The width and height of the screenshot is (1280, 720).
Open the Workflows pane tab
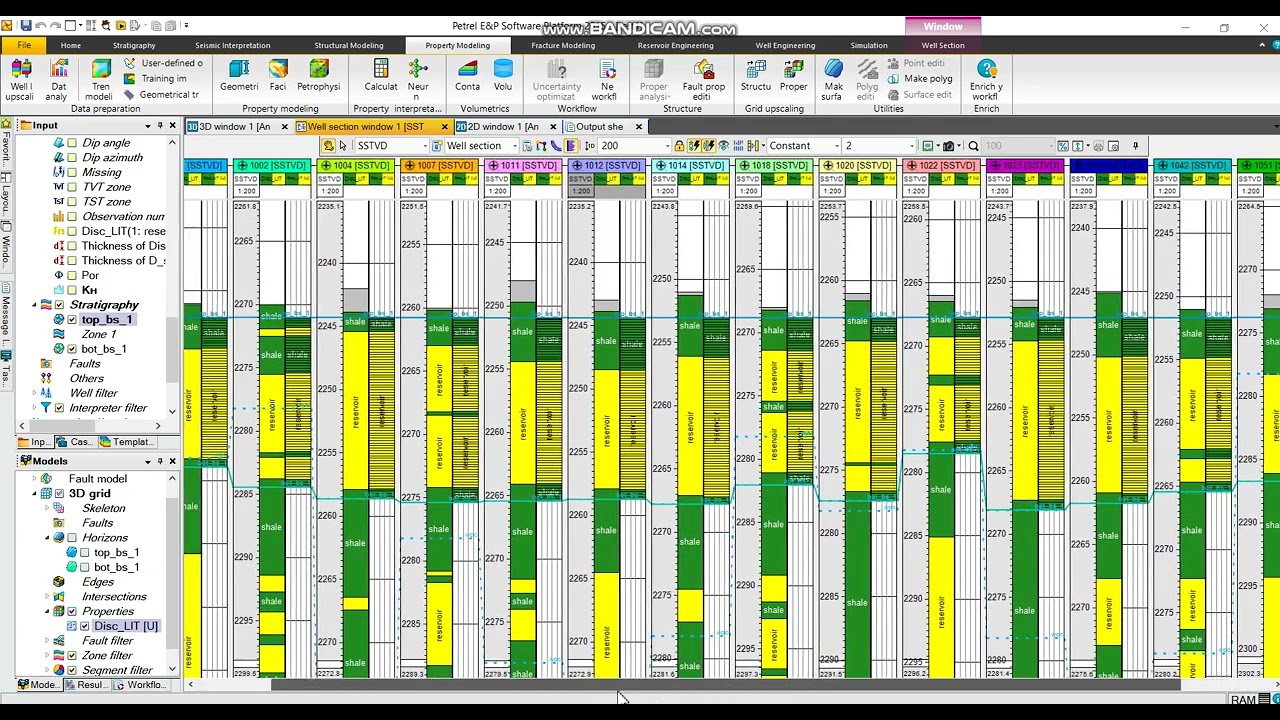coord(139,685)
